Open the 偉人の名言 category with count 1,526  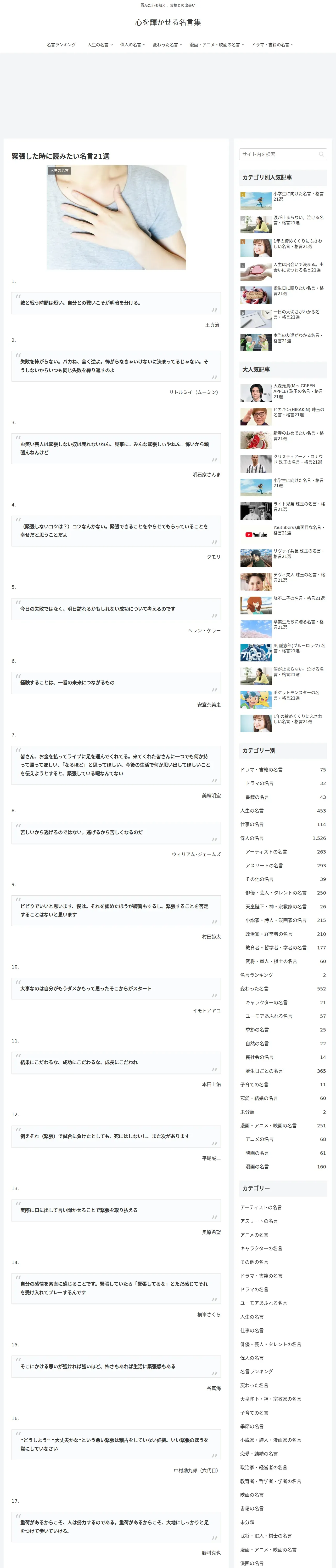(283, 838)
